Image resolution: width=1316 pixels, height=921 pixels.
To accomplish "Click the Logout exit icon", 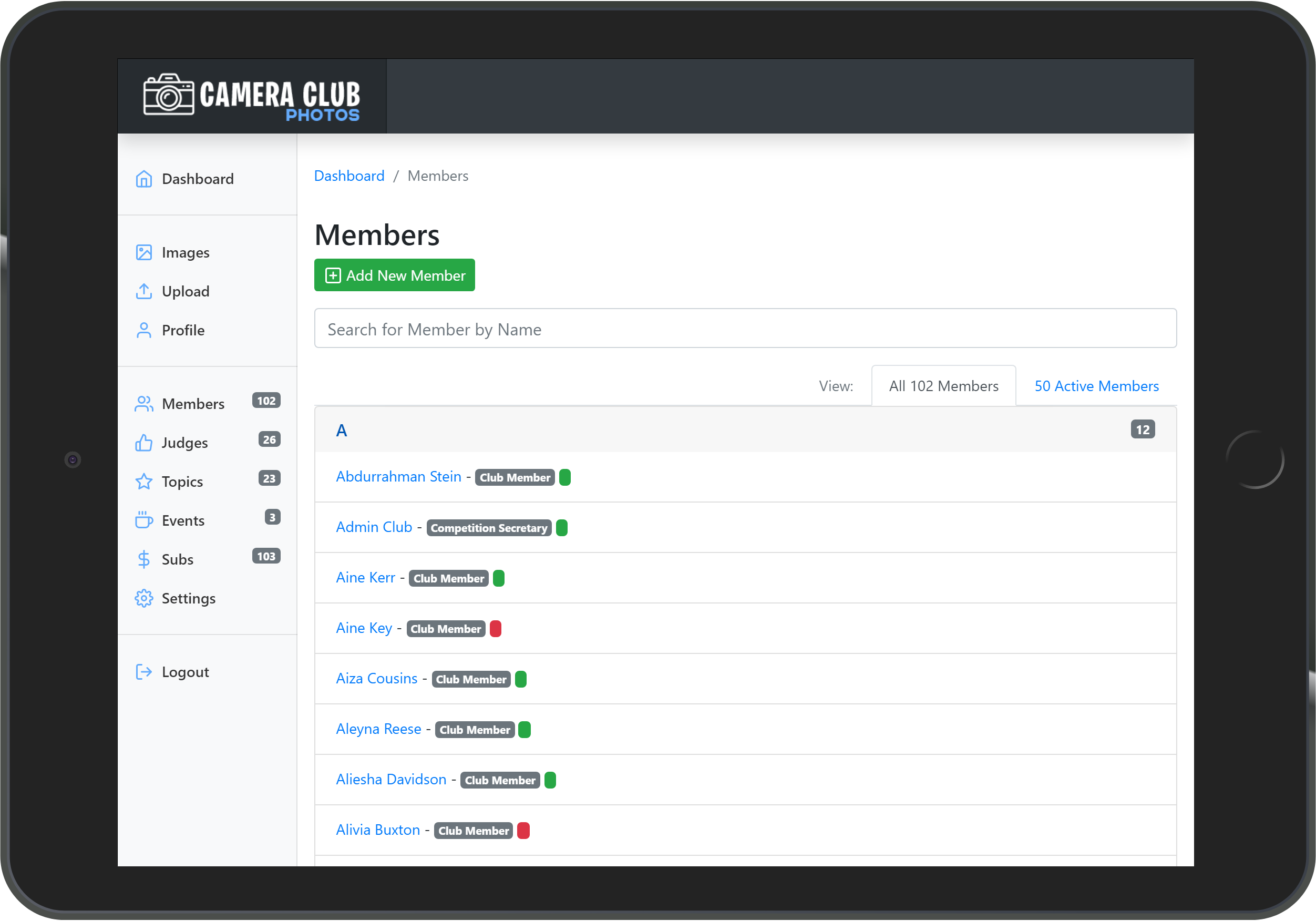I will coord(143,671).
